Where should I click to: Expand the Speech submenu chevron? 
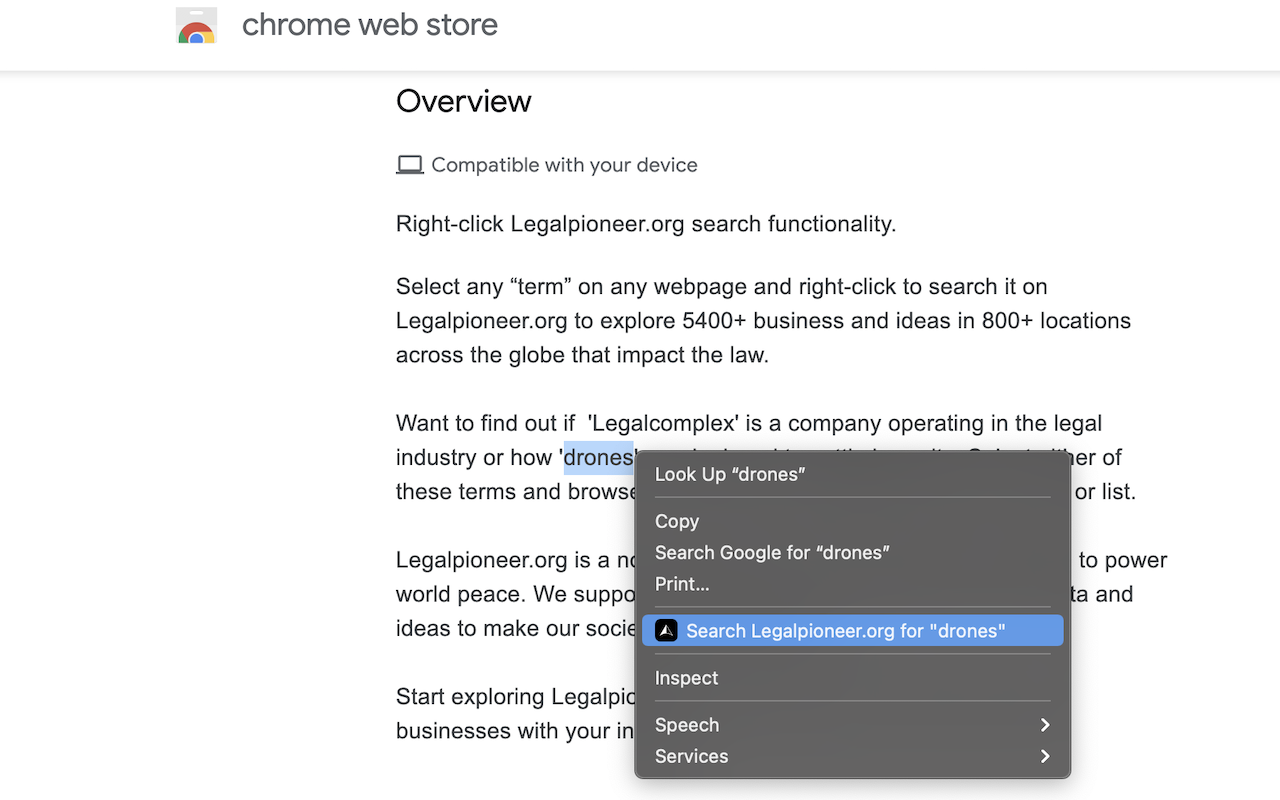1044,724
